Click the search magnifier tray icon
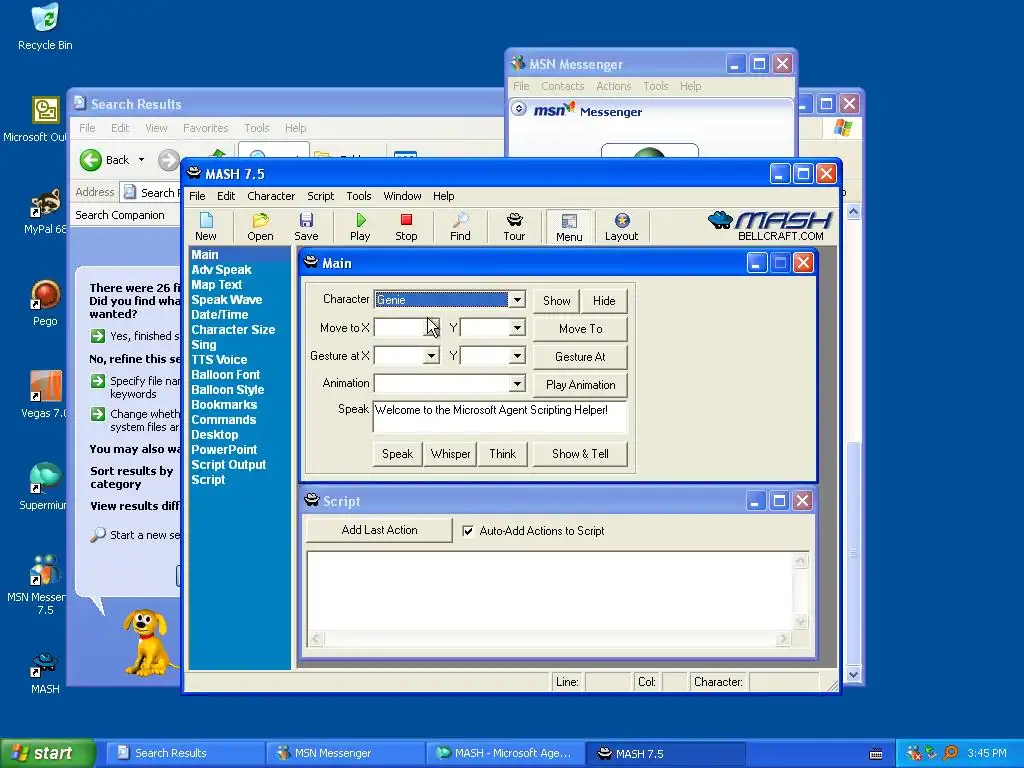Image resolution: width=1024 pixels, height=768 pixels. click(950, 753)
